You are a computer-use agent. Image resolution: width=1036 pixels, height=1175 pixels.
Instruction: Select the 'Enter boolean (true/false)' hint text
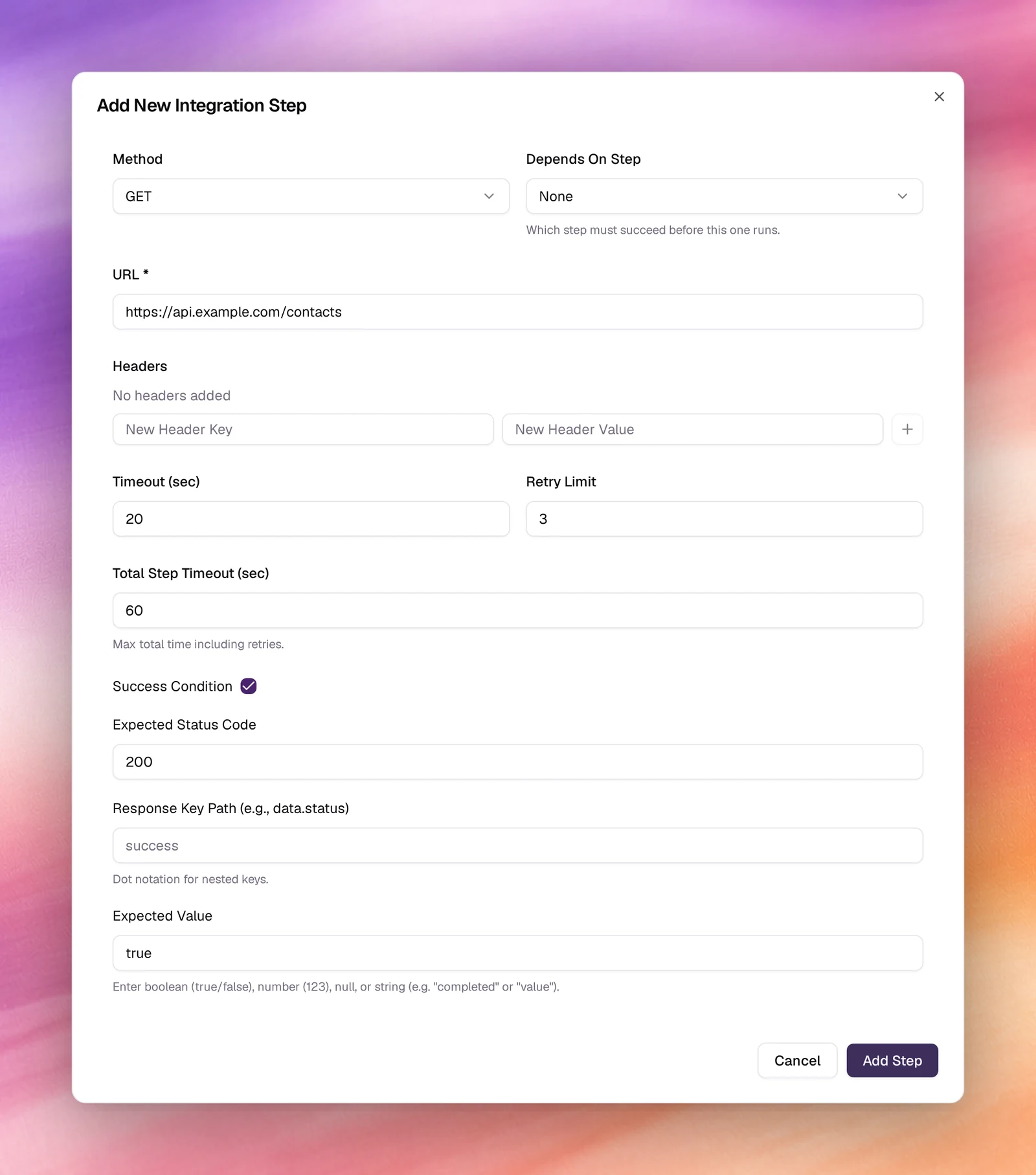tap(336, 987)
